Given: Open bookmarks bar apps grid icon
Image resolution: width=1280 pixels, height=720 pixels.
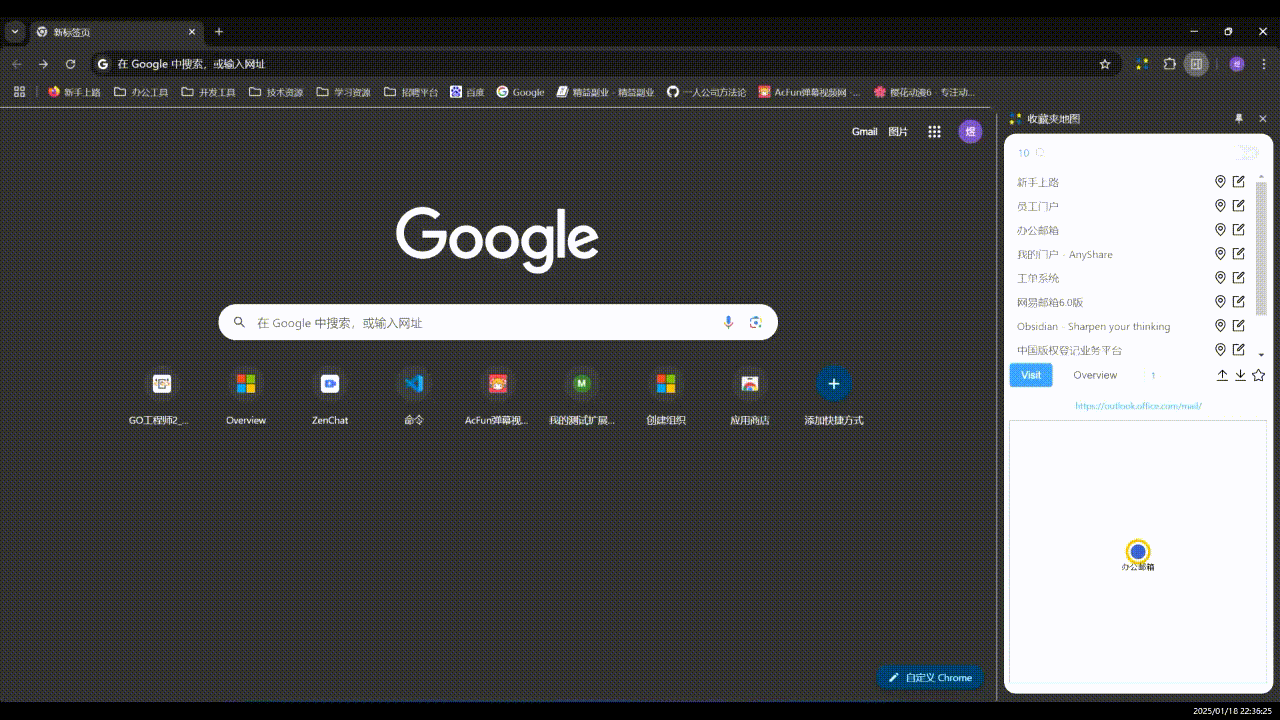Looking at the screenshot, I should pos(19,92).
